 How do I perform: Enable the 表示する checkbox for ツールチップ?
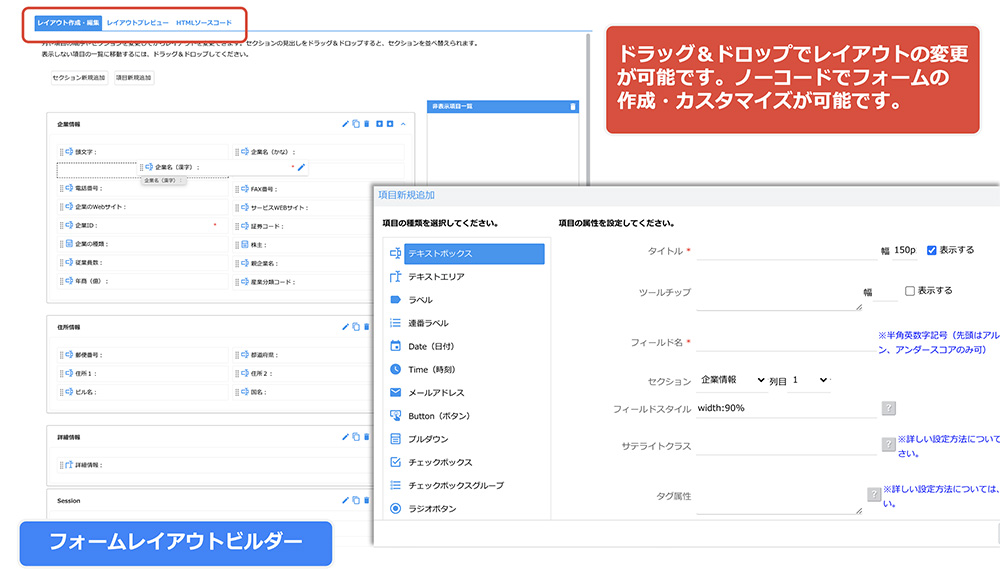pos(910,291)
